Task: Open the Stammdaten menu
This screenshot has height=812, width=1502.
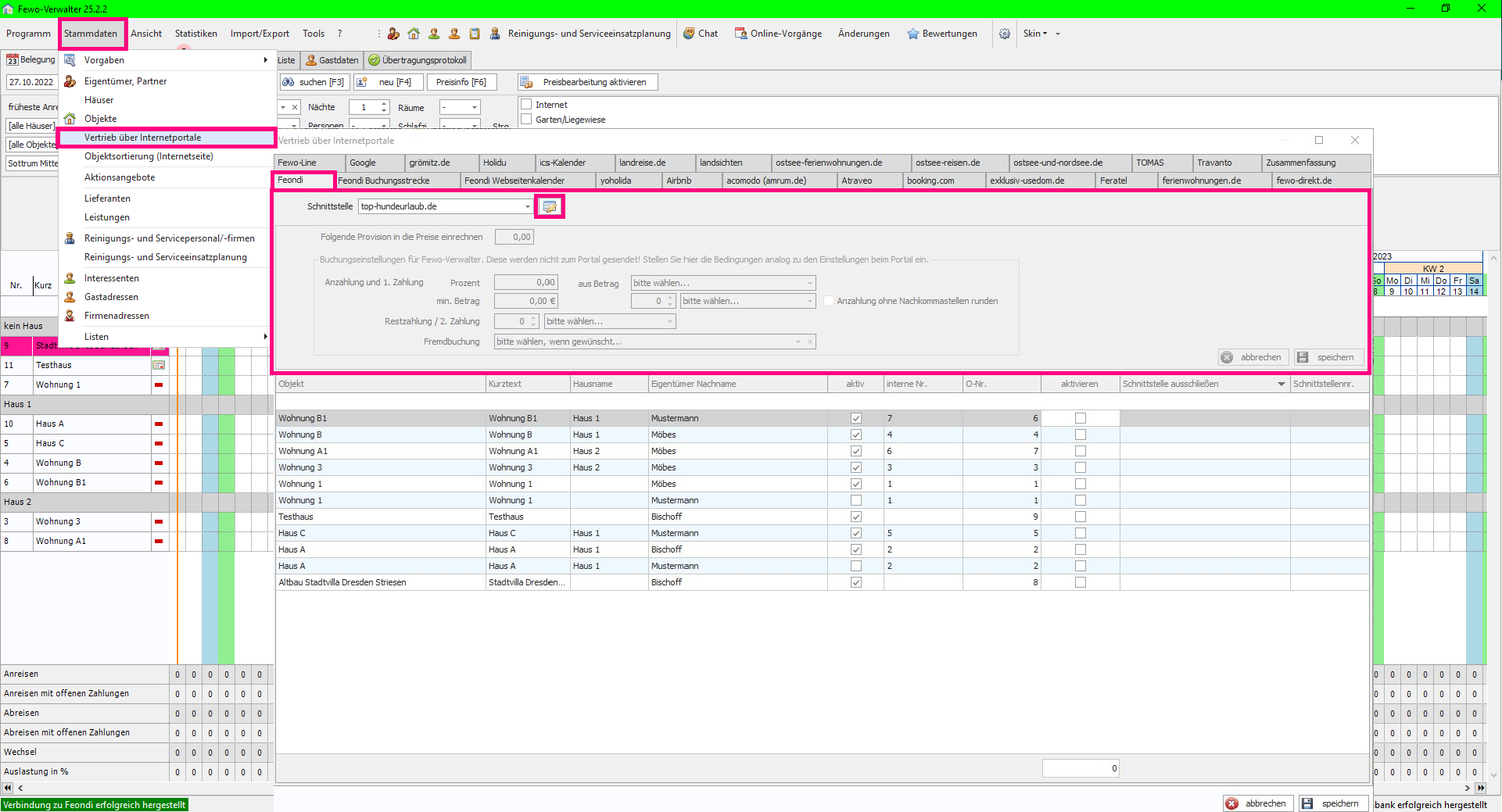Action: click(x=91, y=34)
